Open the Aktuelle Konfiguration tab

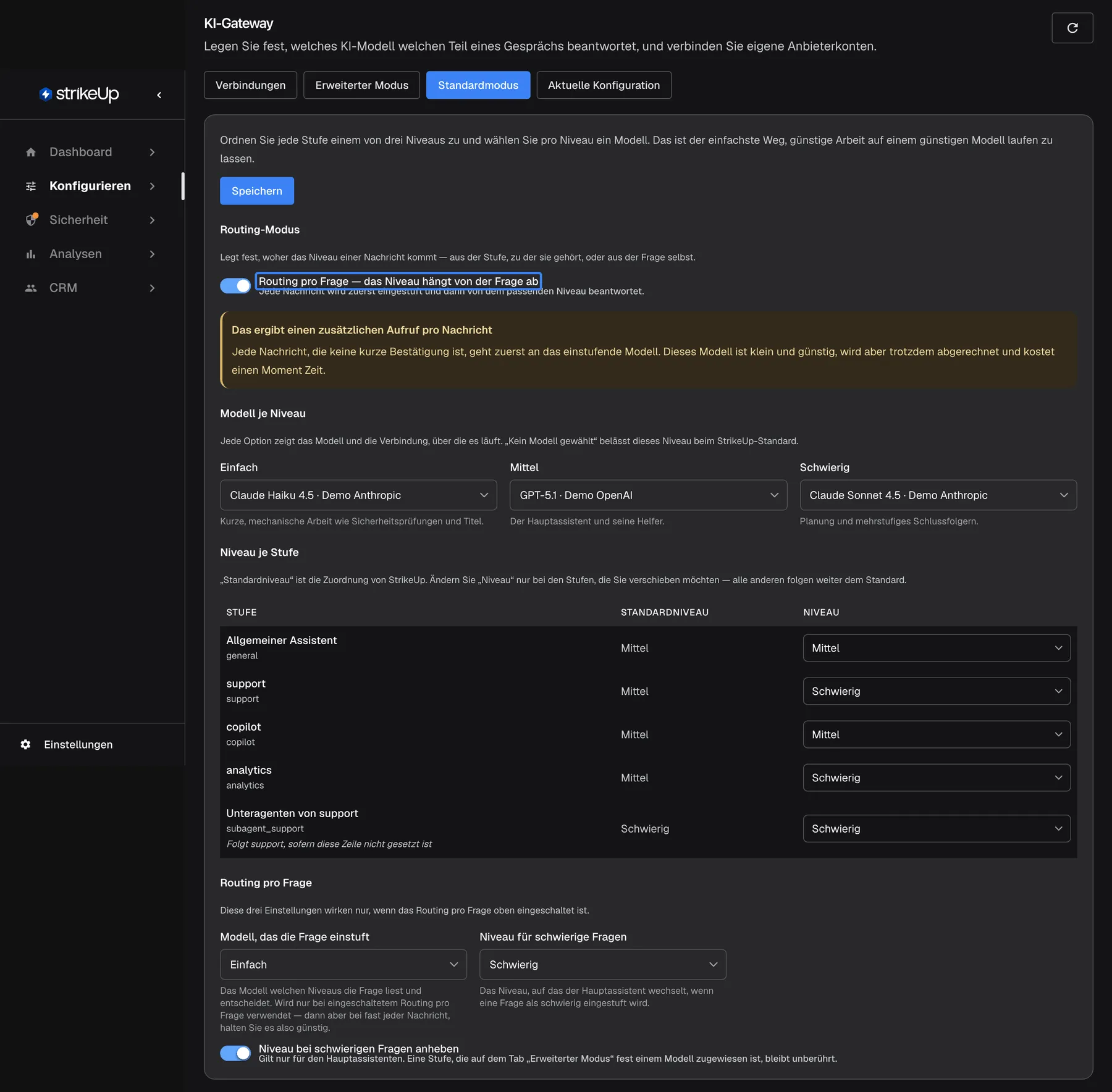click(x=604, y=85)
